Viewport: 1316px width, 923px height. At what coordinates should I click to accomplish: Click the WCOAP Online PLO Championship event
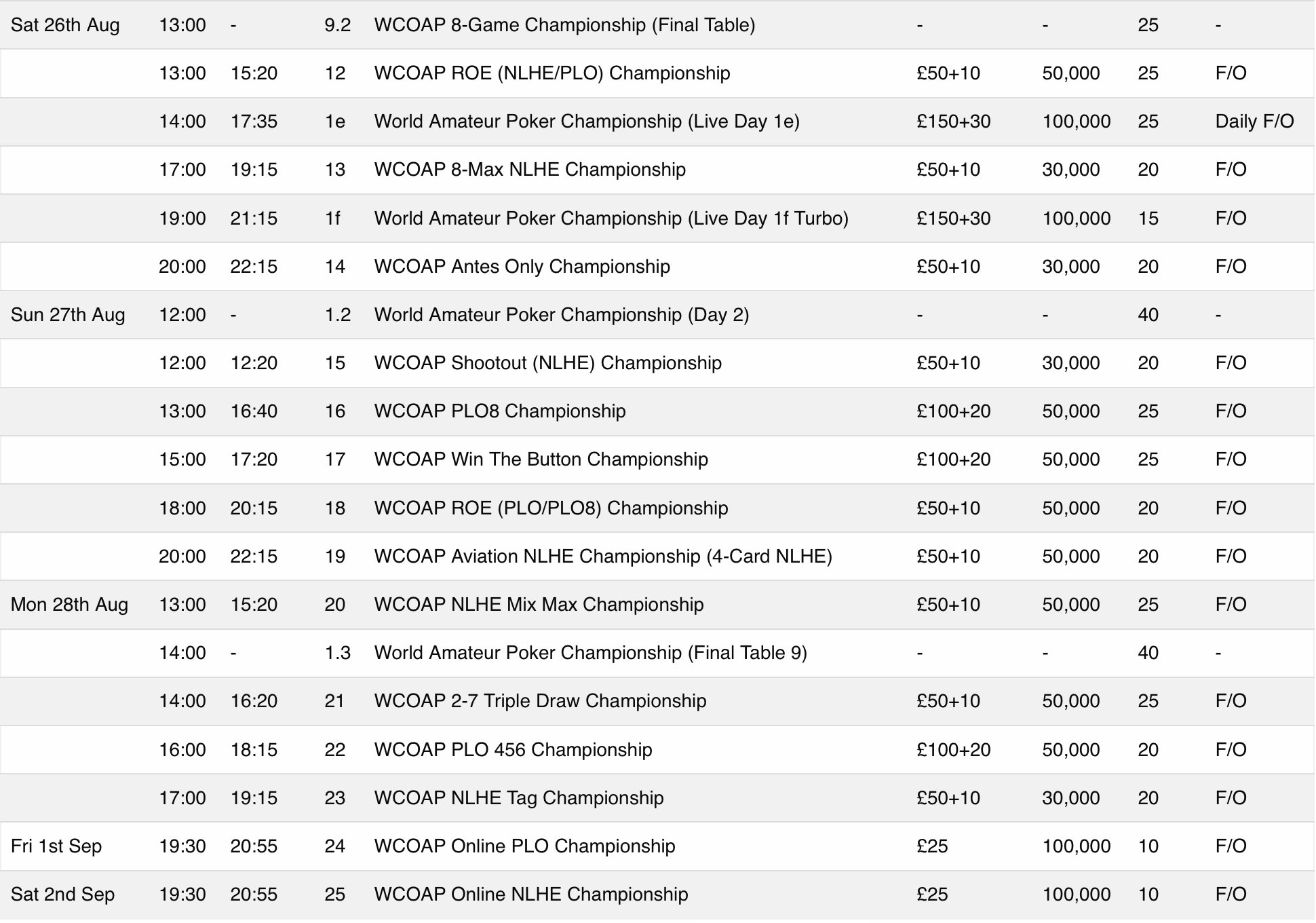(524, 846)
